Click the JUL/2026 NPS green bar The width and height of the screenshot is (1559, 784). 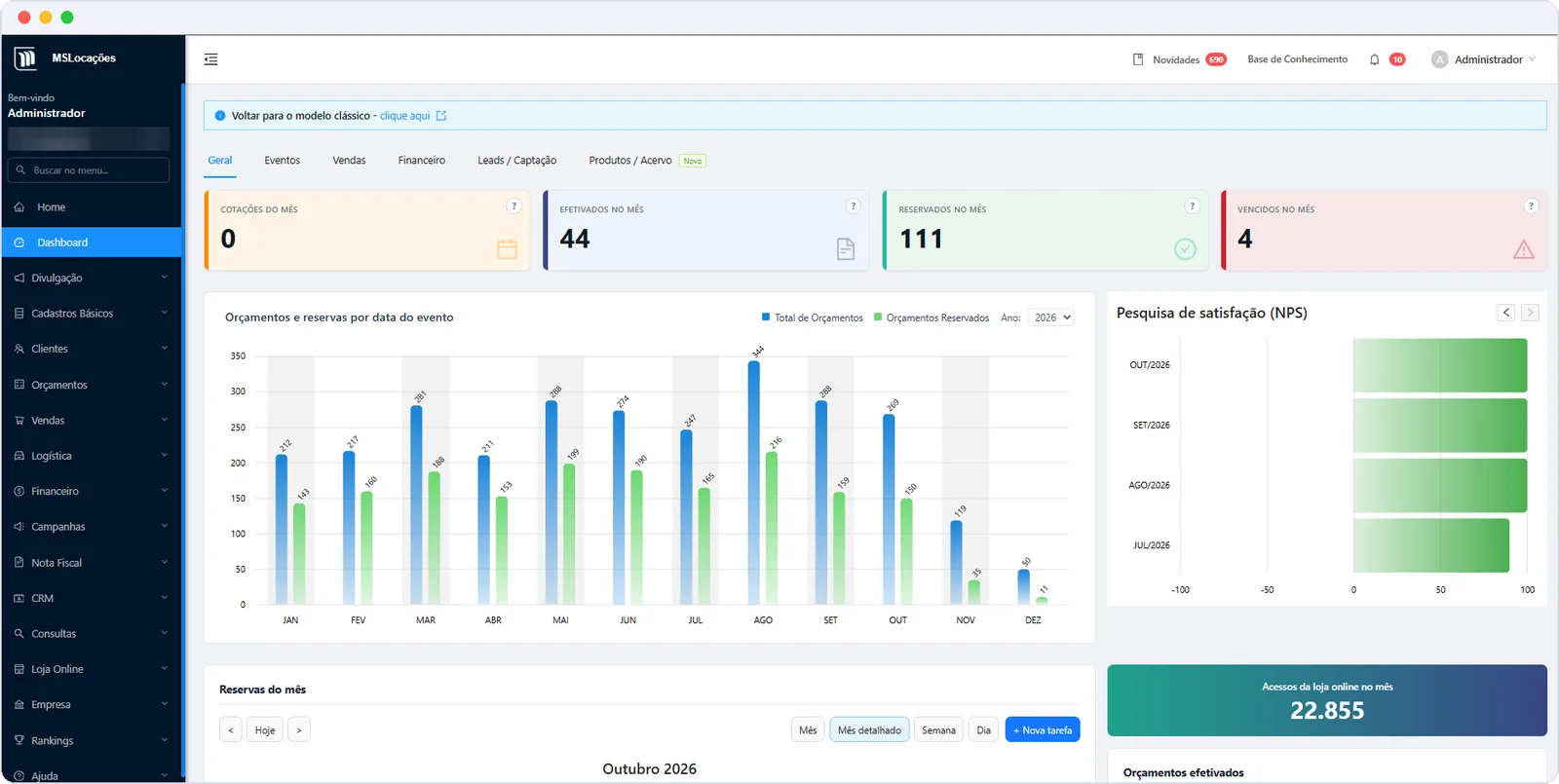pos(1431,545)
